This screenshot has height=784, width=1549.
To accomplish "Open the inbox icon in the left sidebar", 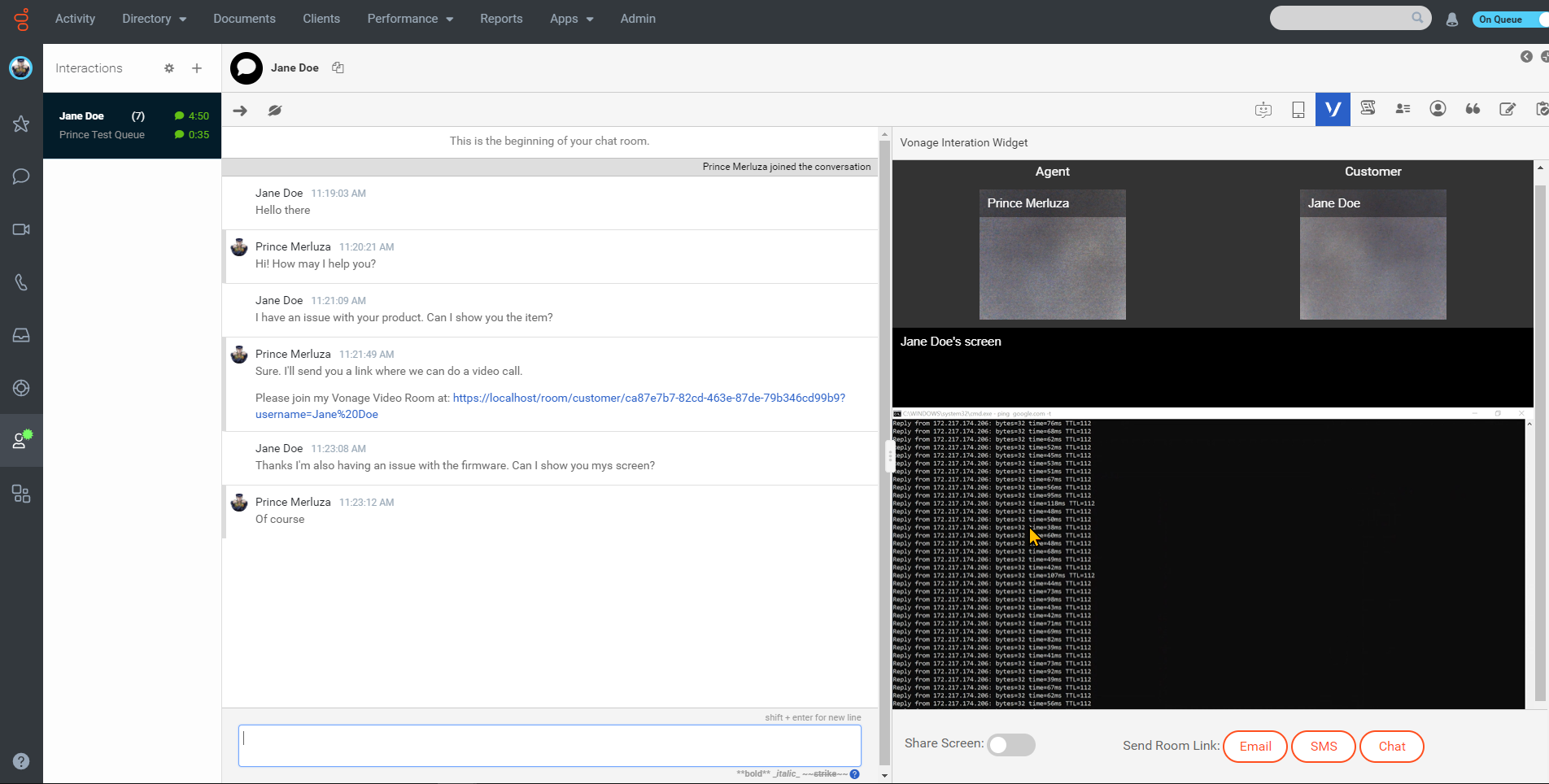I will pyautogui.click(x=21, y=334).
